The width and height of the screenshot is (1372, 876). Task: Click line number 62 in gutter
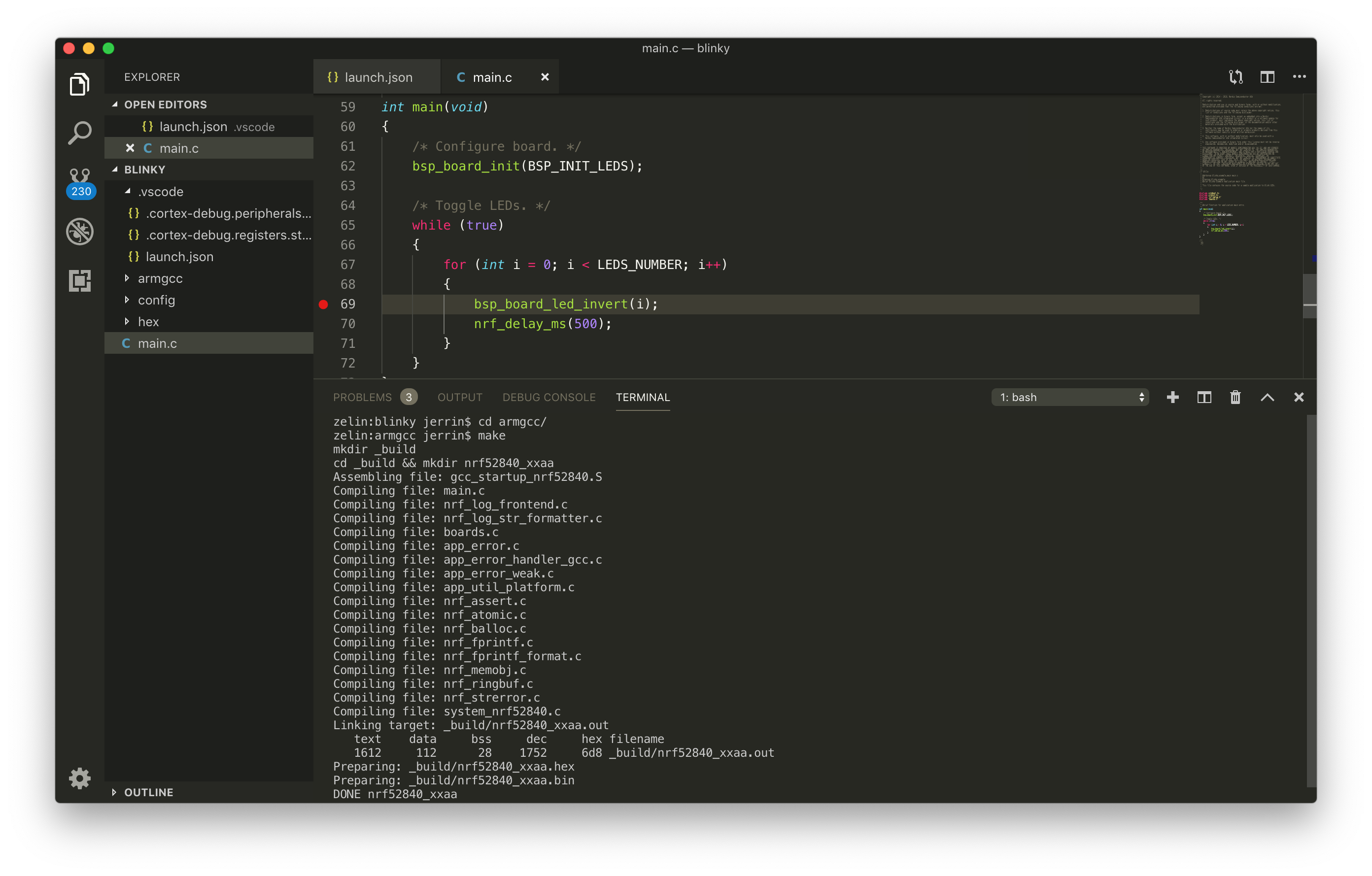[x=347, y=166]
